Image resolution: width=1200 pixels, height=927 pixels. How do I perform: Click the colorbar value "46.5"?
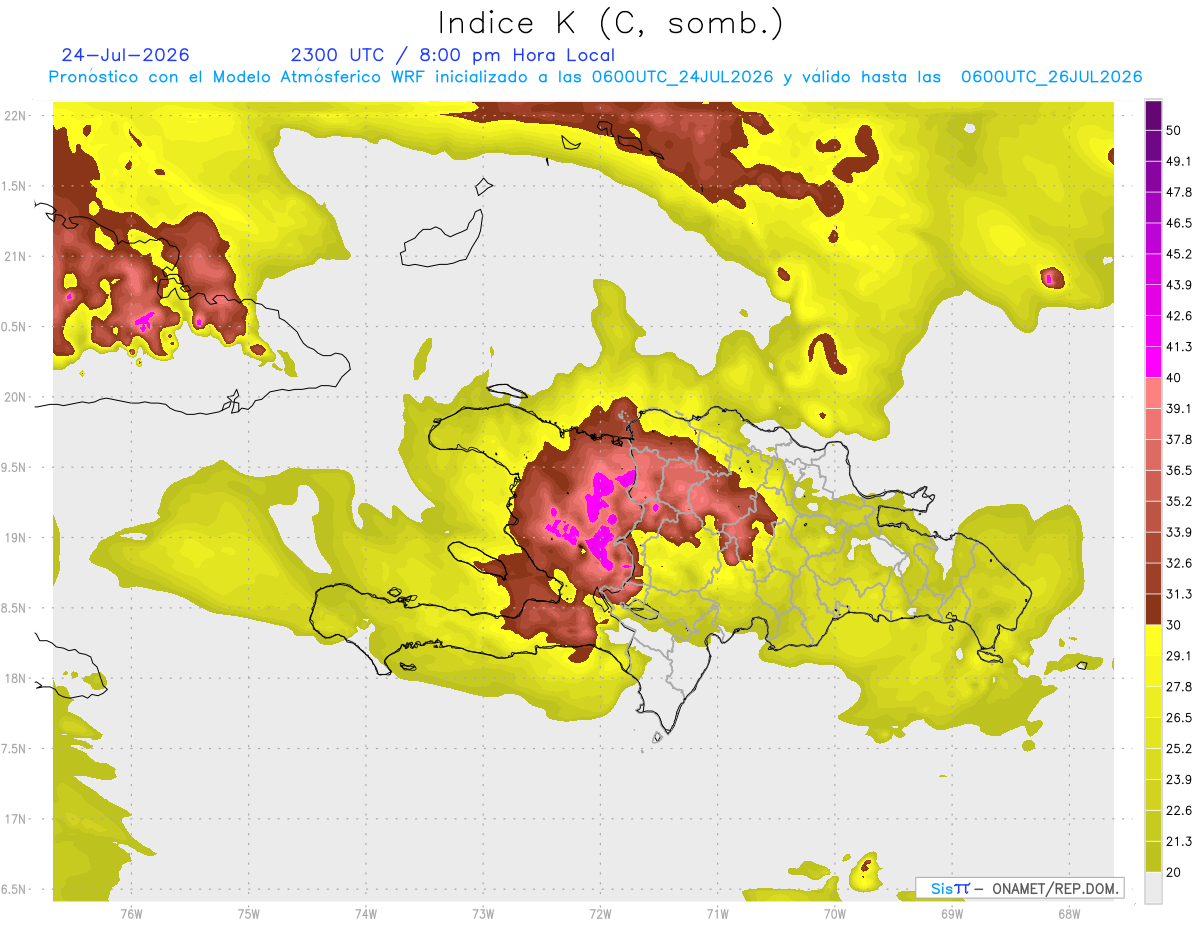point(1179,223)
